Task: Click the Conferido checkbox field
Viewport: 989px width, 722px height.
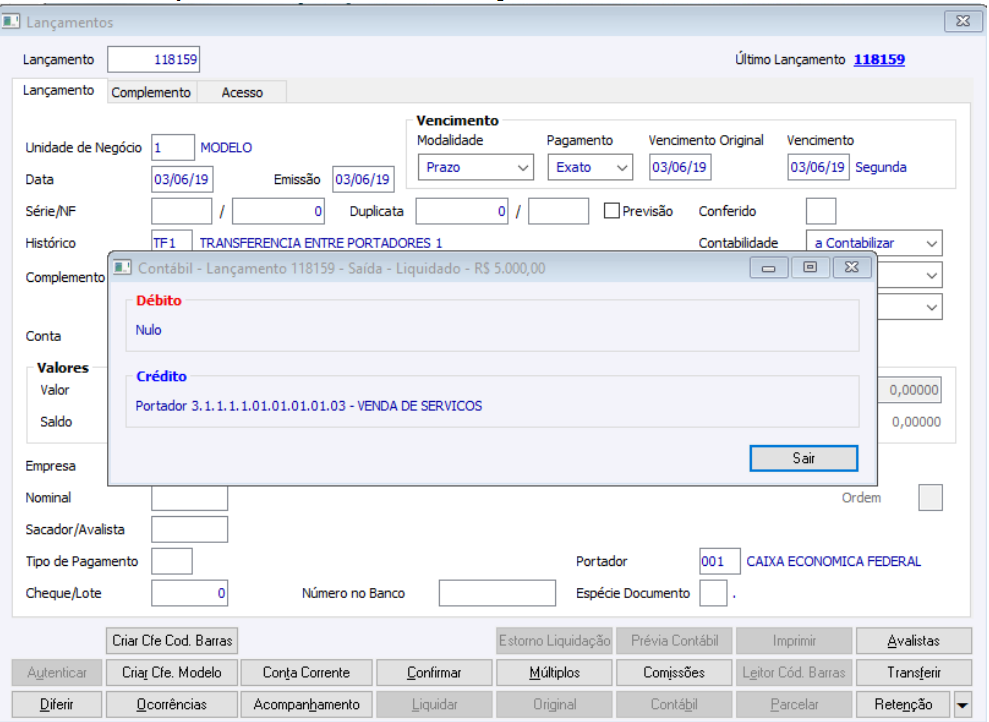Action: tap(821, 211)
